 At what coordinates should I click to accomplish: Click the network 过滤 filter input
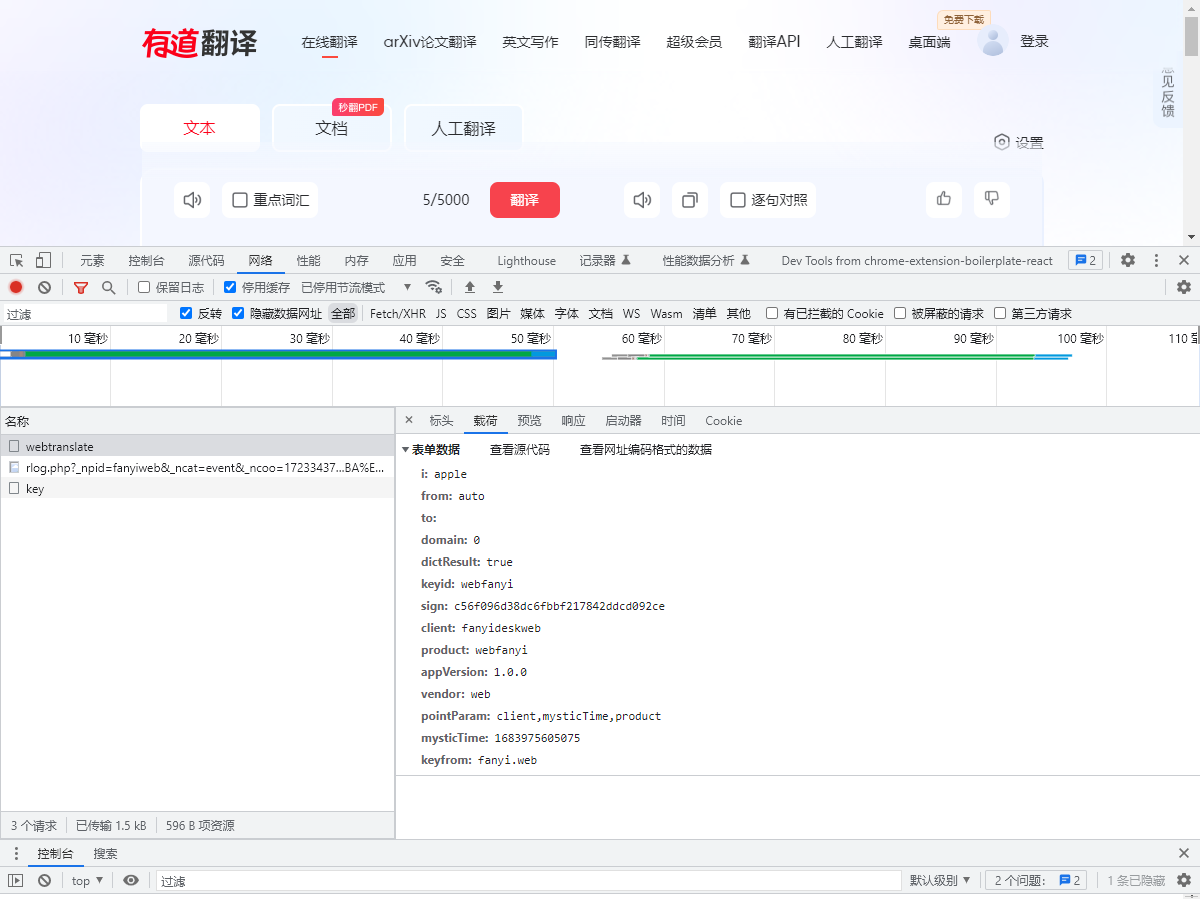[86, 314]
